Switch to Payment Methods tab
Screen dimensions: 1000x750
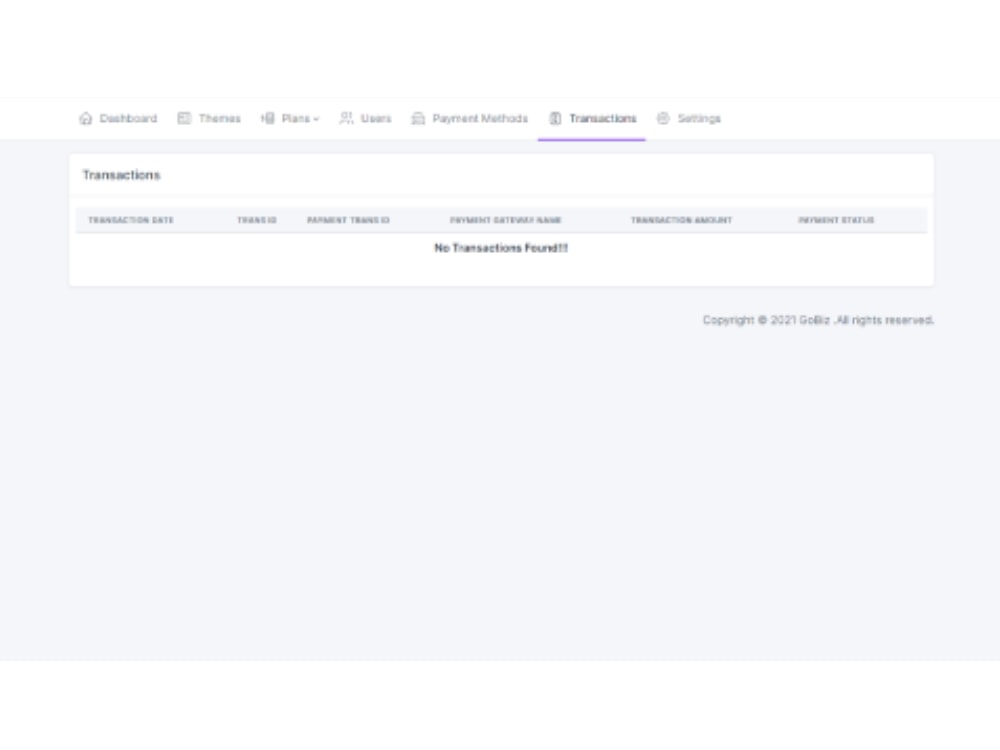tap(470, 119)
